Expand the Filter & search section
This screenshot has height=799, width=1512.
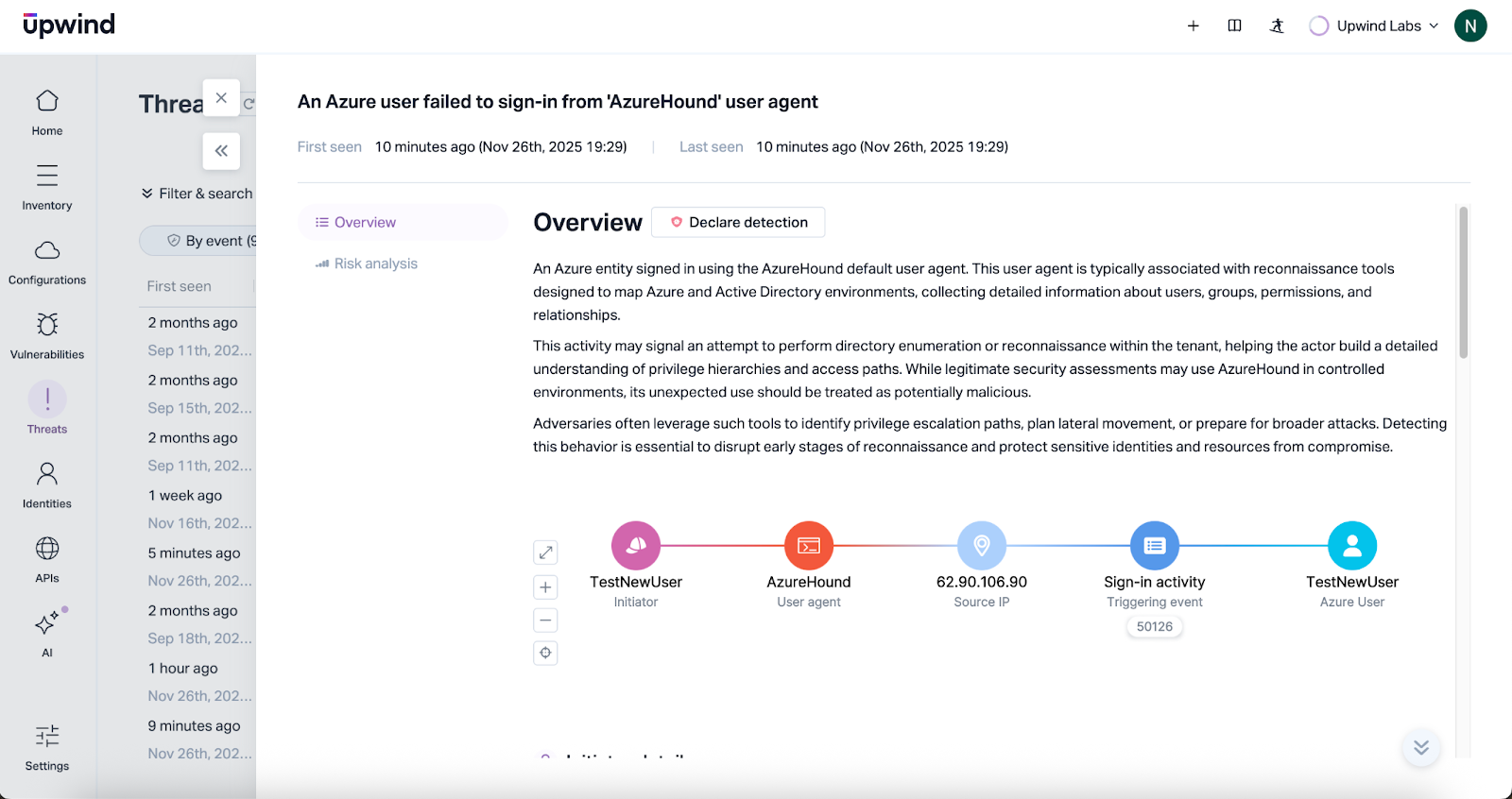(198, 194)
